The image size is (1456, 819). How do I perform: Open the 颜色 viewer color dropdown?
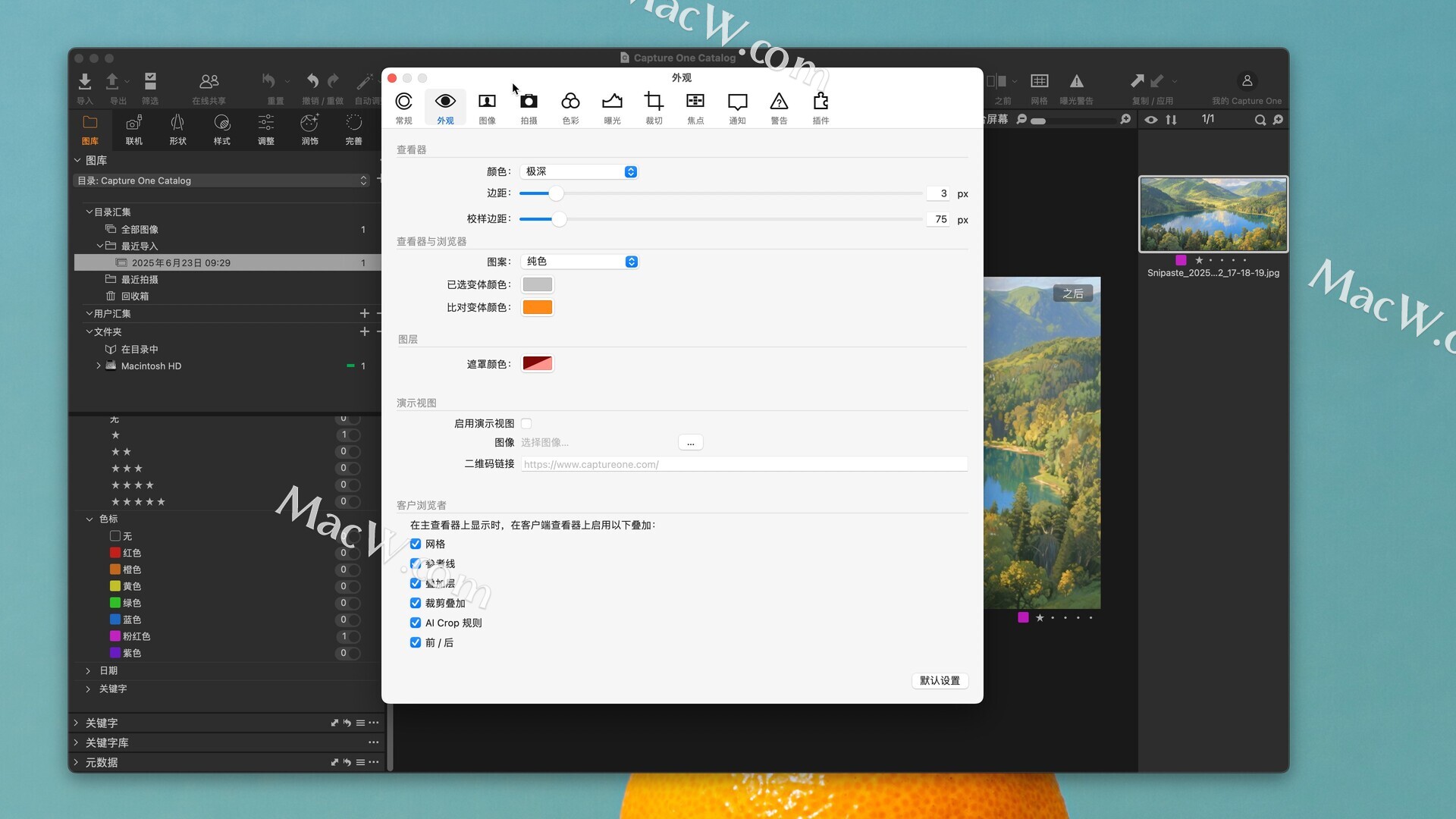click(579, 172)
